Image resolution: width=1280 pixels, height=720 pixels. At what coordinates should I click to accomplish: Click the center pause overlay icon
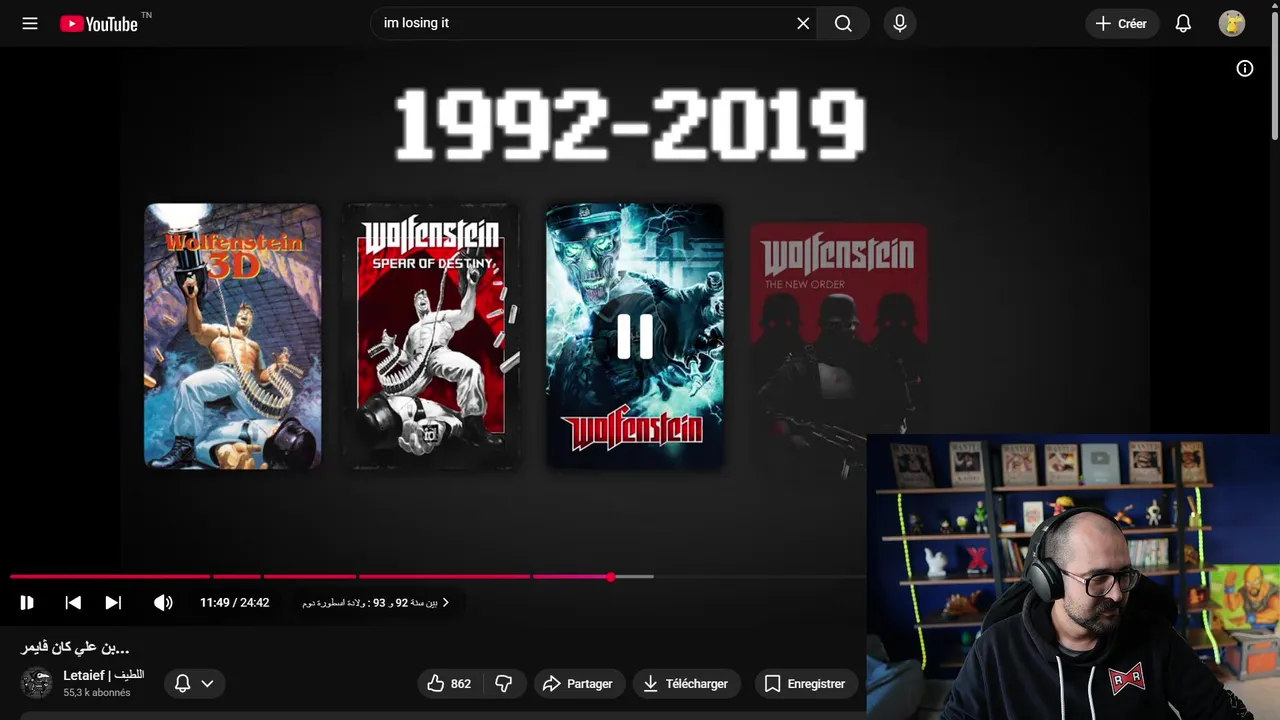click(635, 336)
